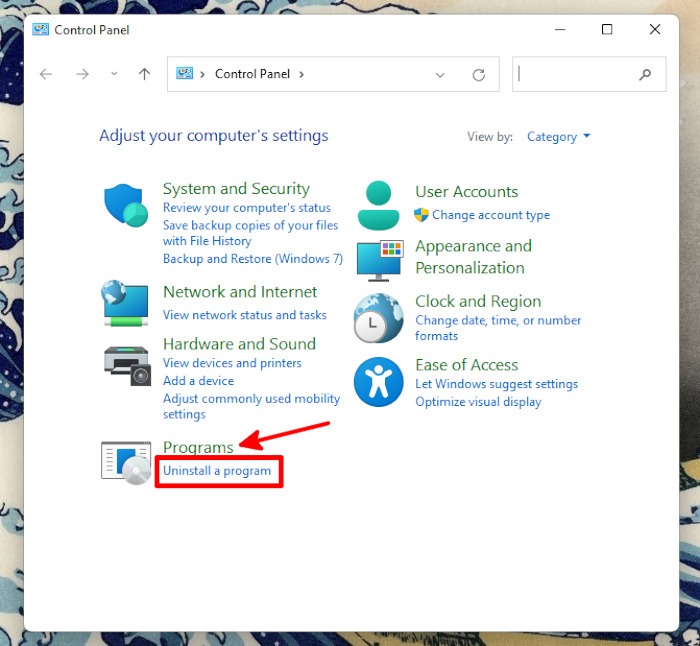Expand chevron after Control Panel breadcrumb
This screenshot has height=646, width=700.
click(301, 74)
